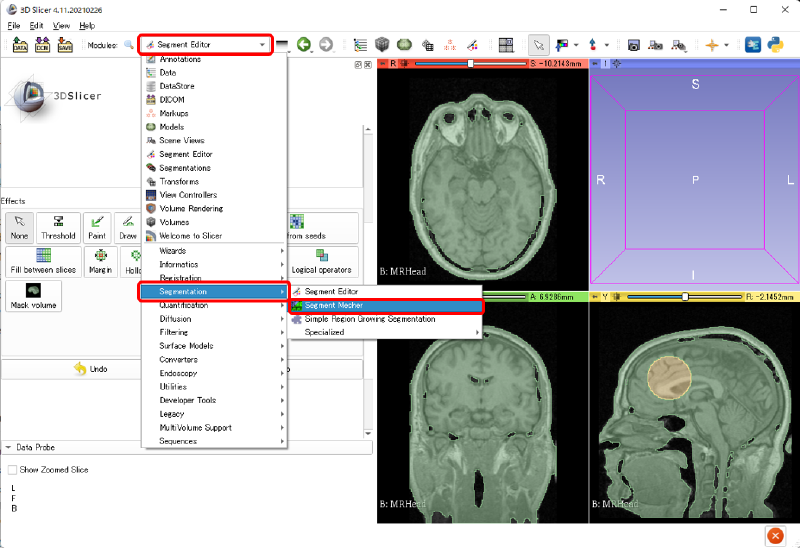This screenshot has width=800, height=548.
Task: Select the Paint effect
Action: coord(97,227)
